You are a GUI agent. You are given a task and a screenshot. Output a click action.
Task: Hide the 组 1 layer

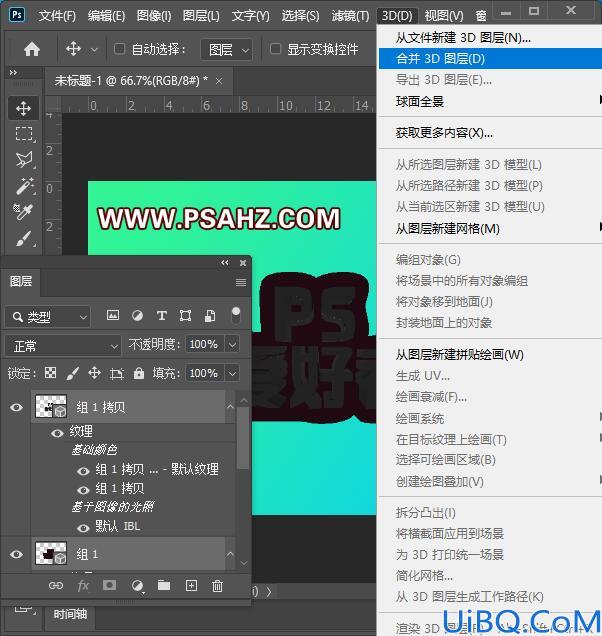tap(16, 554)
